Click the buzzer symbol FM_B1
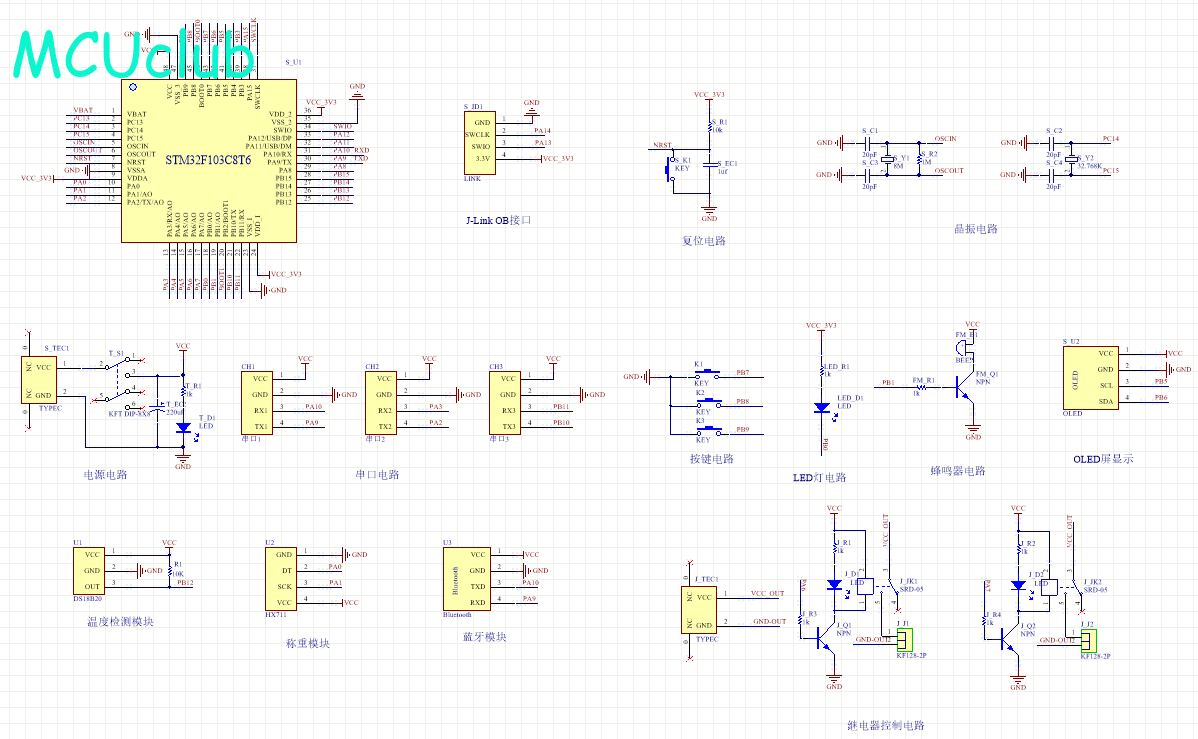 [x=965, y=345]
